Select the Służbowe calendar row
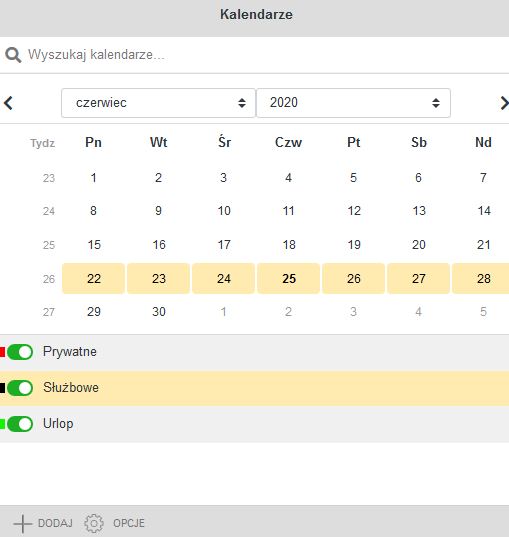 coord(254,388)
